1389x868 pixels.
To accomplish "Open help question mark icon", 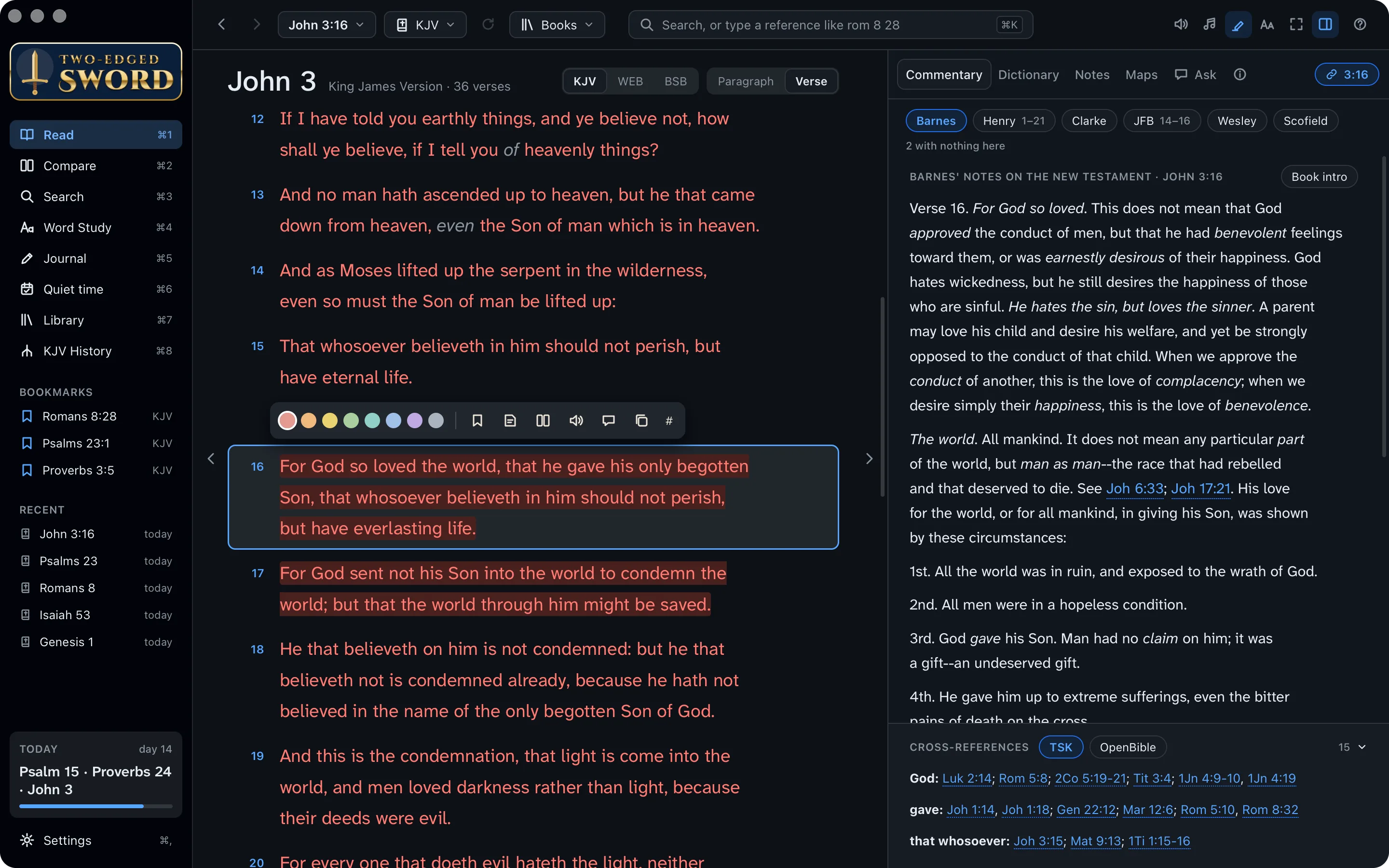I will 1360,25.
